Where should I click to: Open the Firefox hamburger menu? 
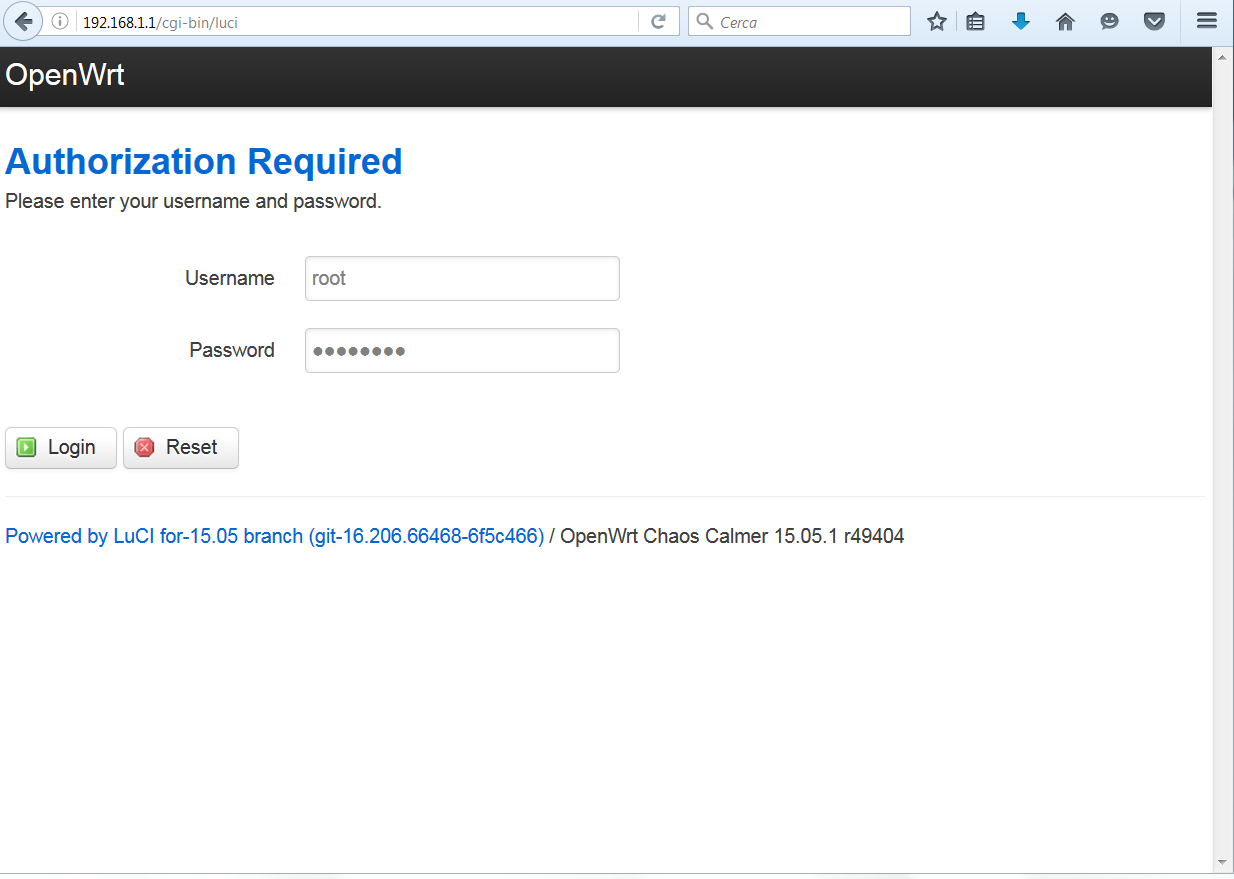point(1207,22)
